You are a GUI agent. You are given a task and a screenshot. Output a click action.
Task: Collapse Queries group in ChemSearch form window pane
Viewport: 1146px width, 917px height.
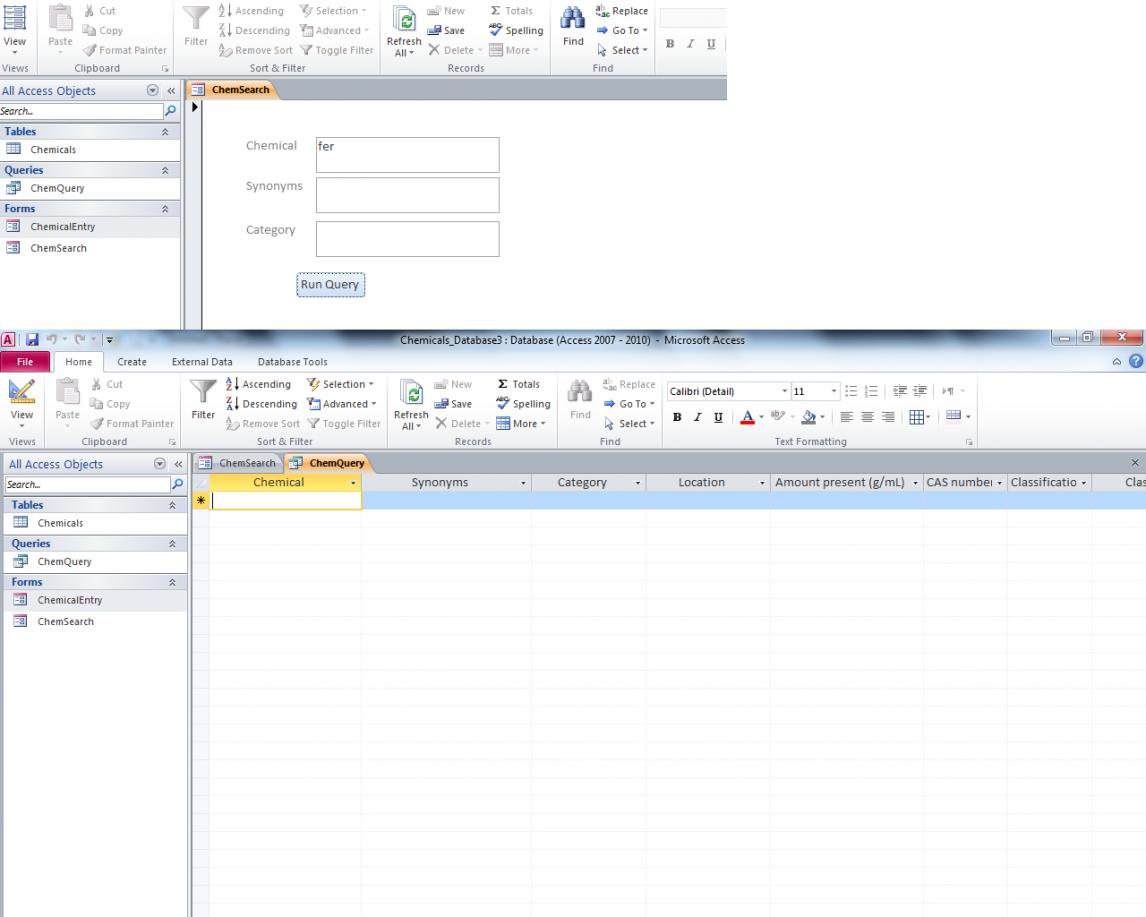(165, 170)
